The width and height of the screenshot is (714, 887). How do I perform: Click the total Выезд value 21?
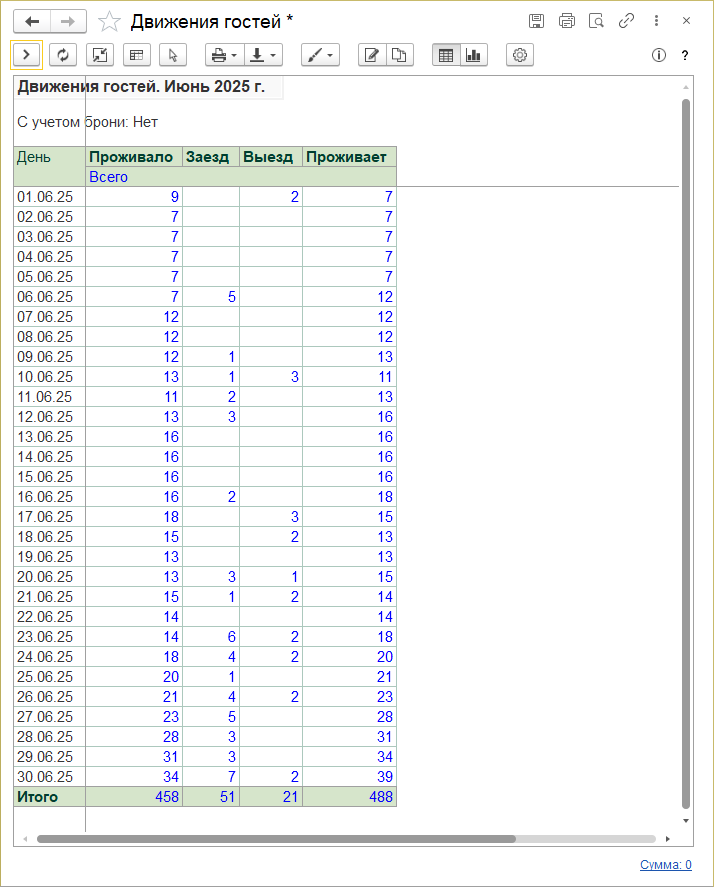coord(271,796)
